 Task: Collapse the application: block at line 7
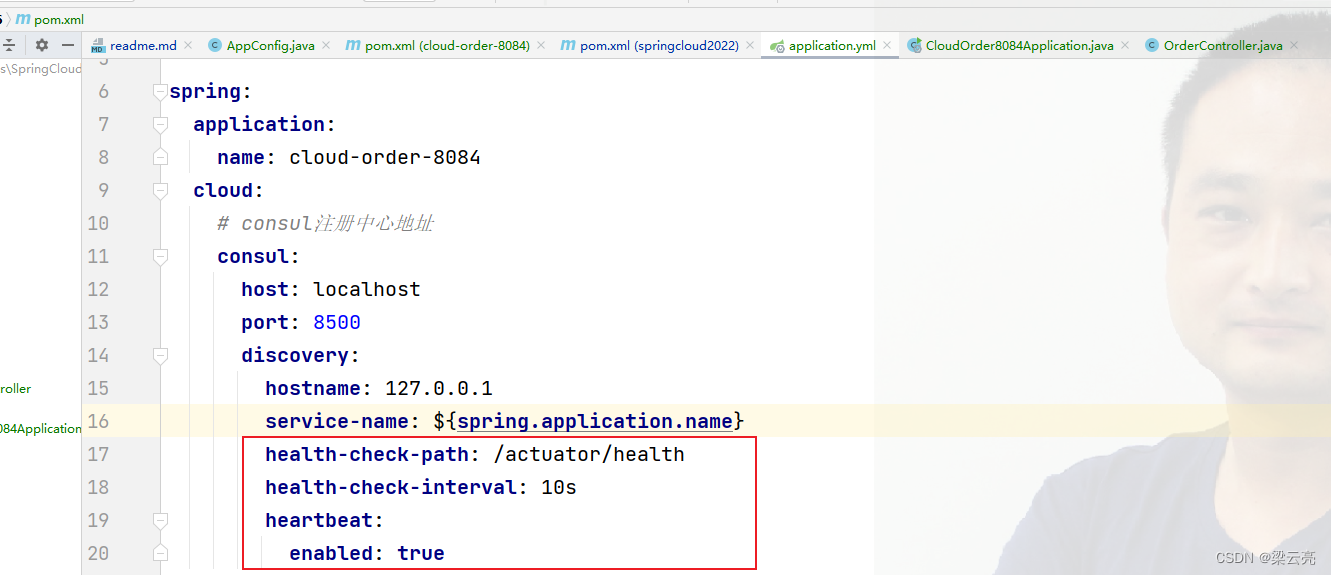[160, 124]
